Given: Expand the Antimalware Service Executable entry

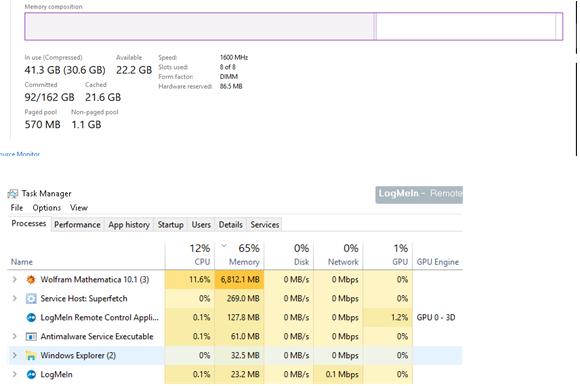Looking at the screenshot, I should [x=14, y=336].
